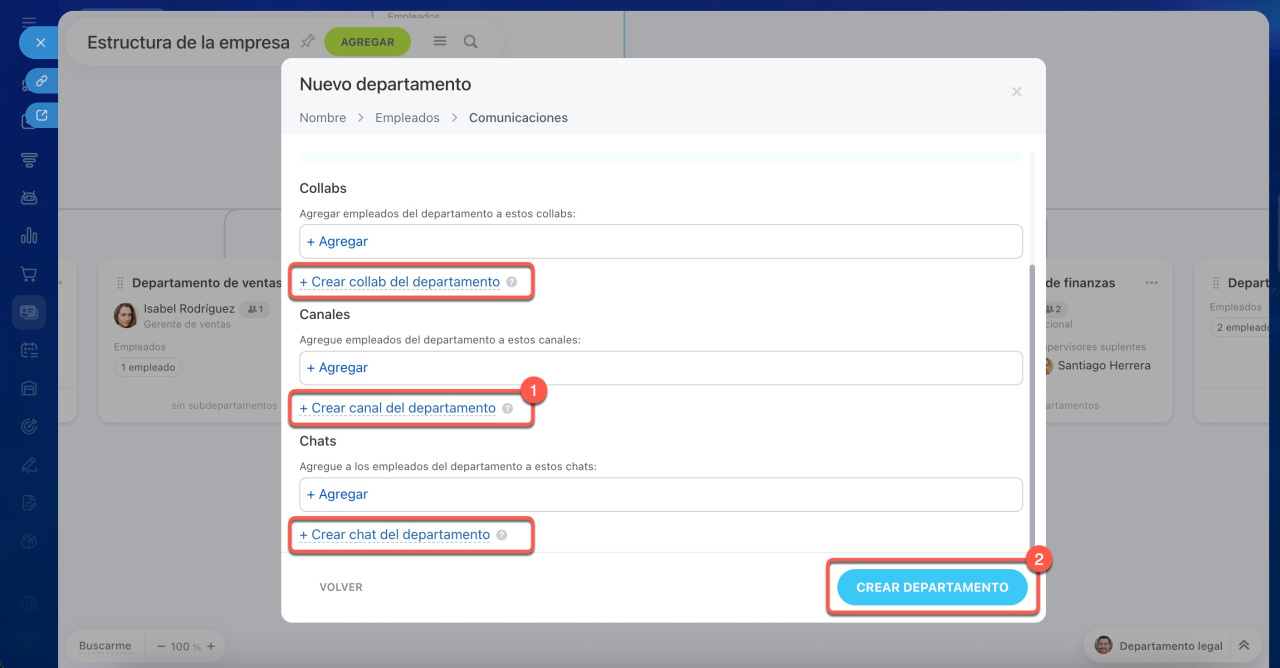The image size is (1280, 668).
Task: Close the Nuevo departamento dialog
Action: (x=1016, y=91)
